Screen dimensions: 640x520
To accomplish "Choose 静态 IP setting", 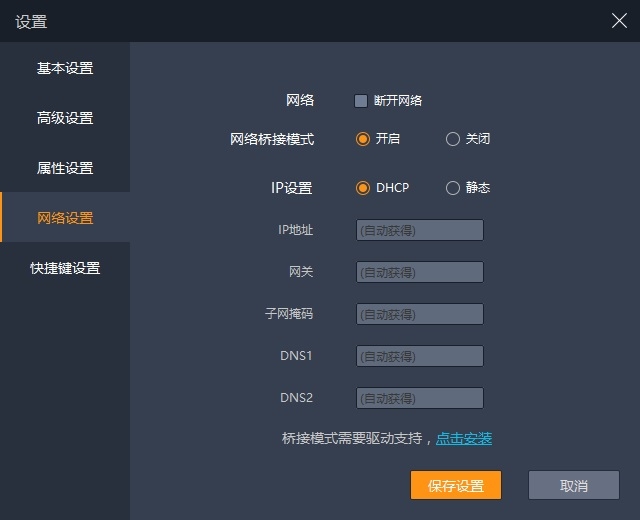I will 452,188.
